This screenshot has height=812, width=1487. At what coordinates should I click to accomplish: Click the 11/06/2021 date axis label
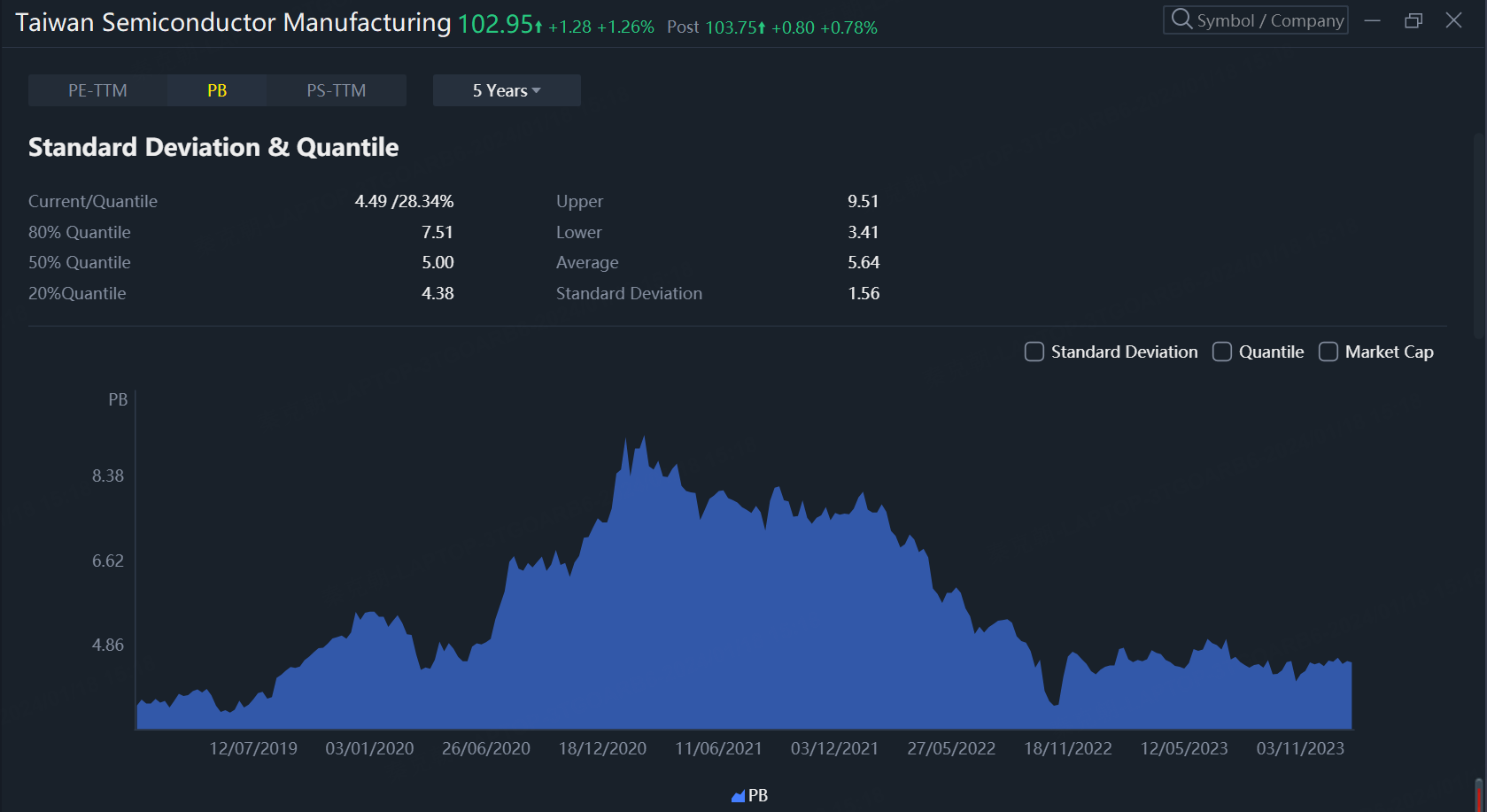tap(718, 748)
